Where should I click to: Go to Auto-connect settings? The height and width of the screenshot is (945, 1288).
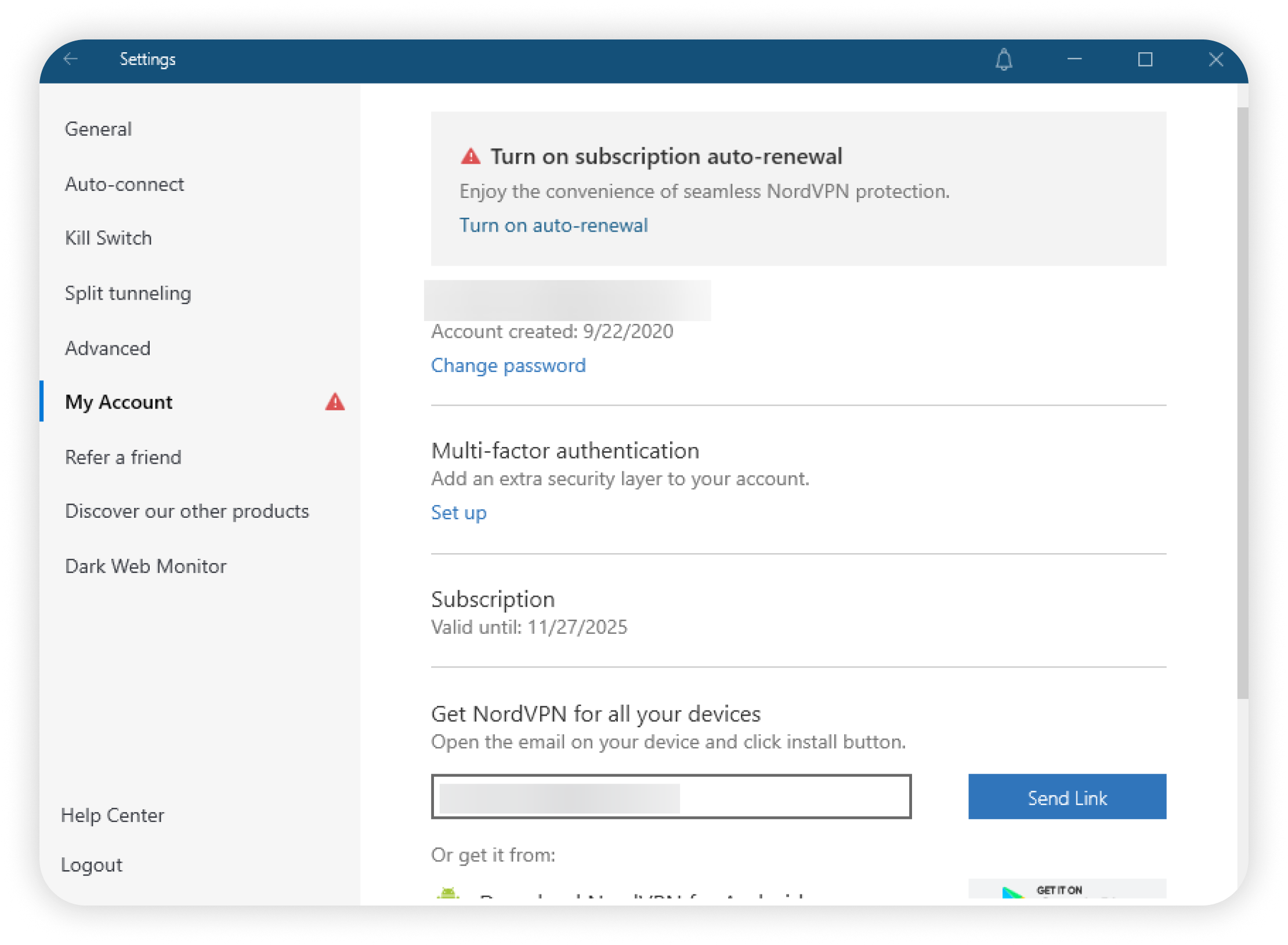[124, 184]
